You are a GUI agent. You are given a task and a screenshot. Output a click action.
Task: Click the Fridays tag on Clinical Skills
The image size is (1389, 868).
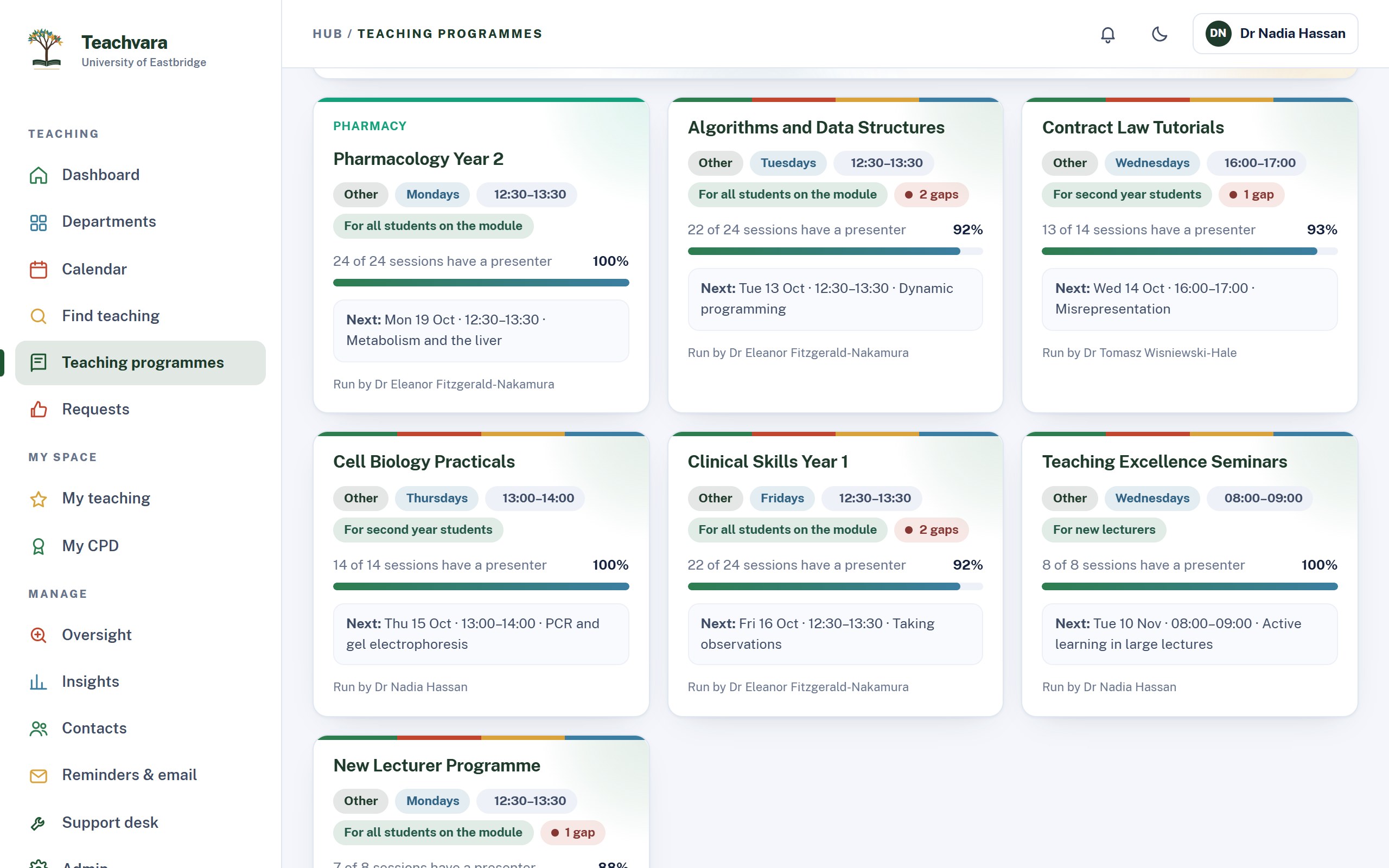coord(782,499)
